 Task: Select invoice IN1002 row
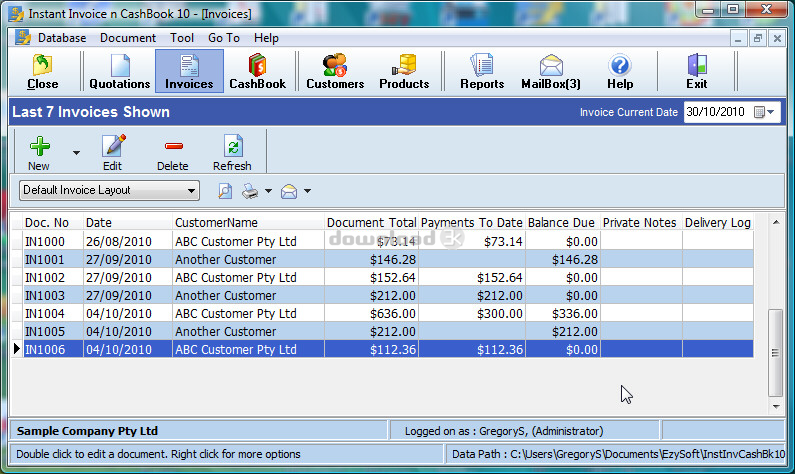pyautogui.click(x=382, y=277)
